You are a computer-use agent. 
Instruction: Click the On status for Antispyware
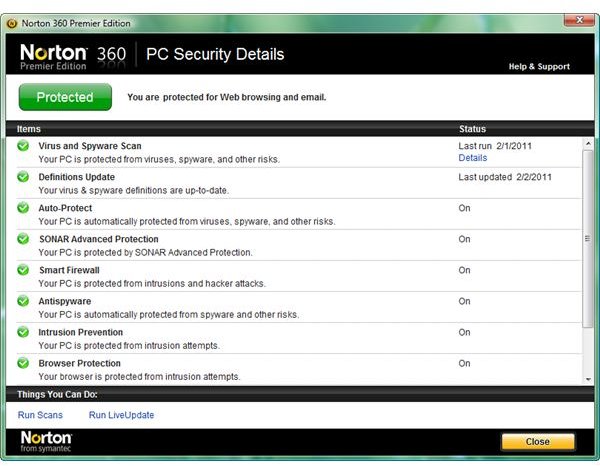pyautogui.click(x=465, y=301)
